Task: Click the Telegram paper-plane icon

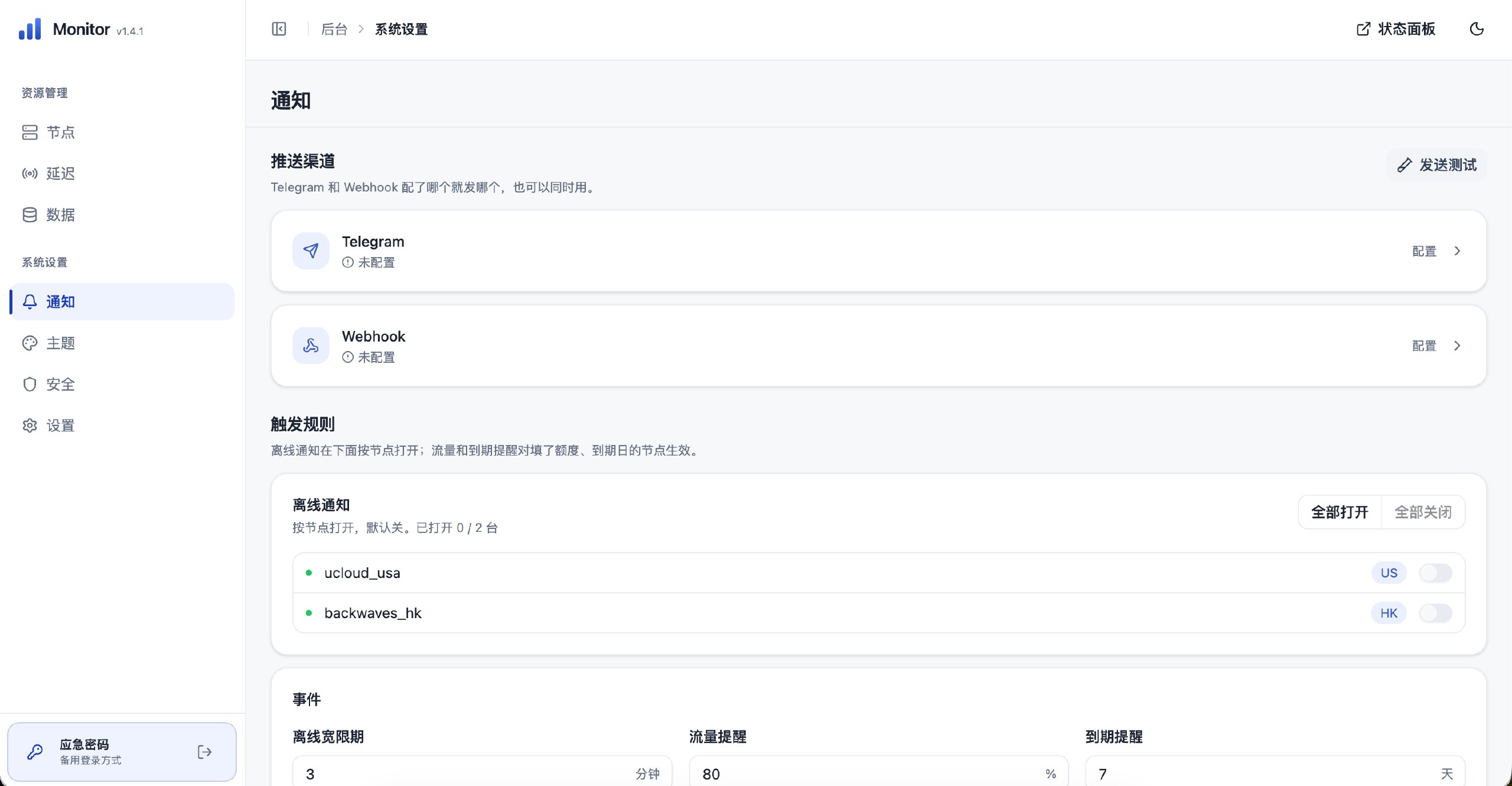Action: coord(311,251)
